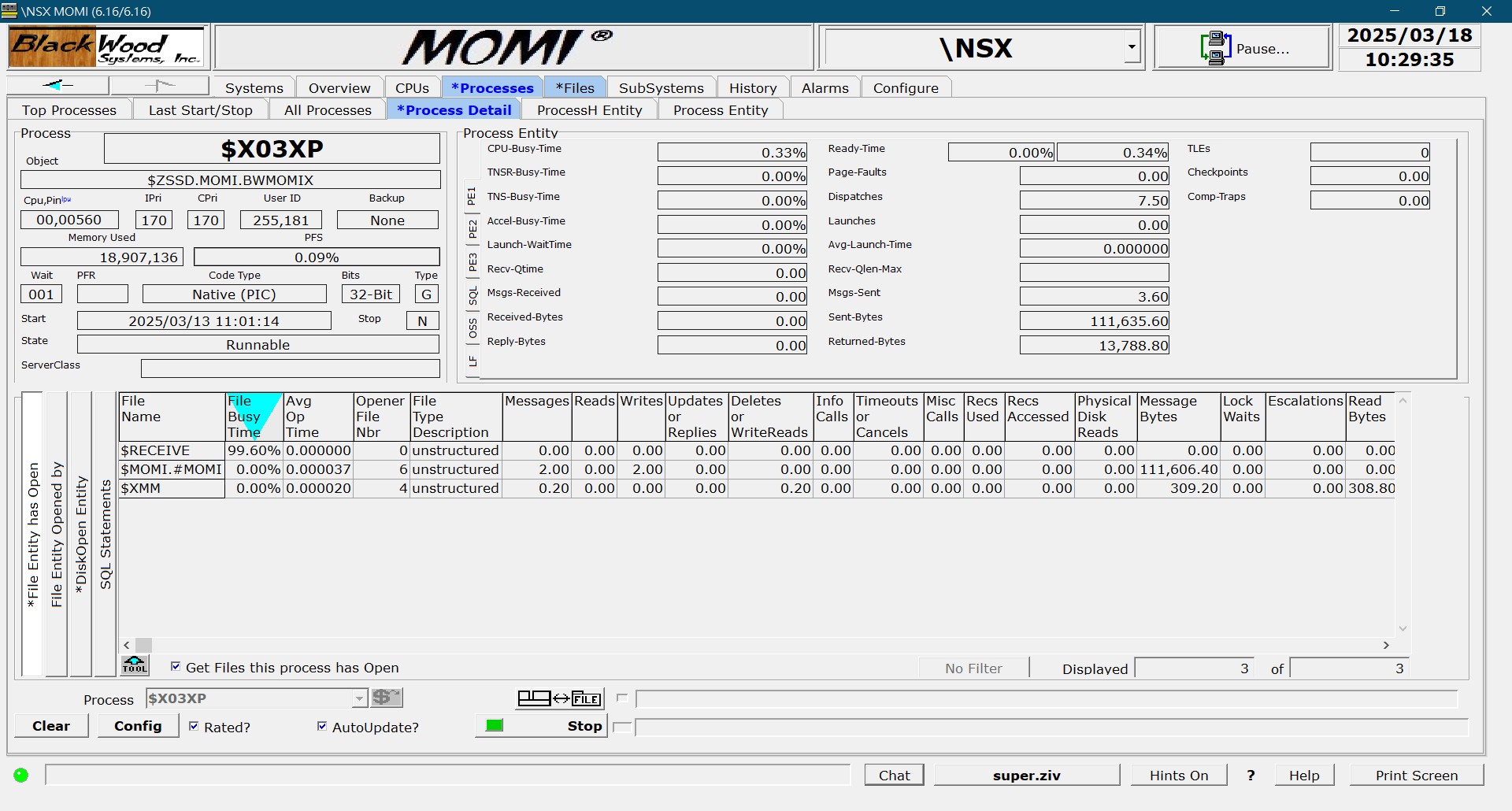This screenshot has height=811, width=1512.
Task: Open the Configure tab
Action: click(x=906, y=87)
